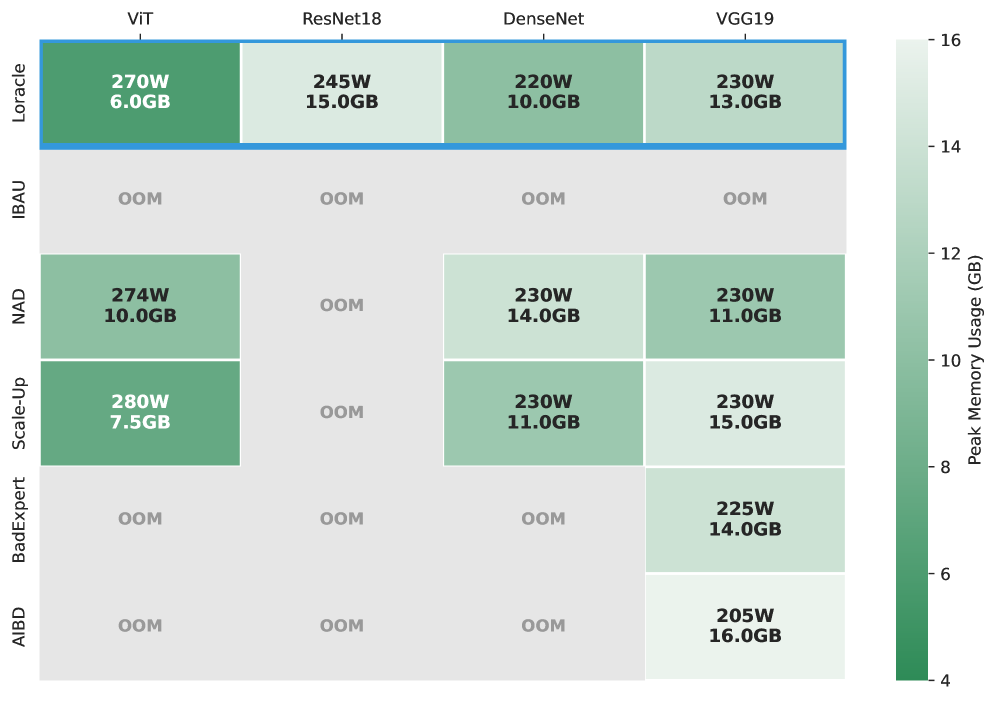Select the Scale-Up ViT 280W cell
The image size is (996, 702).
[x=140, y=412]
